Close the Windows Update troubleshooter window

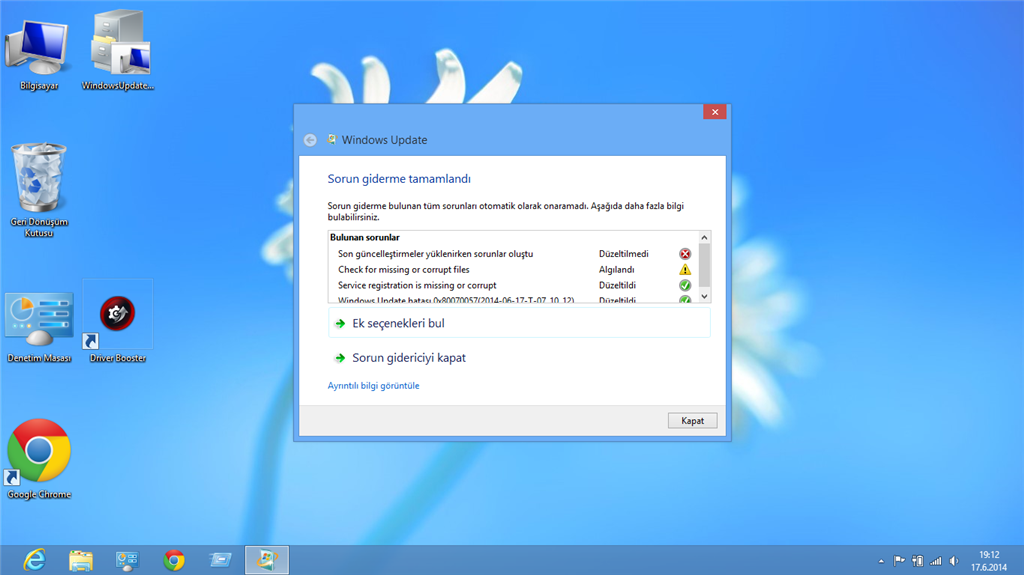[x=715, y=112]
